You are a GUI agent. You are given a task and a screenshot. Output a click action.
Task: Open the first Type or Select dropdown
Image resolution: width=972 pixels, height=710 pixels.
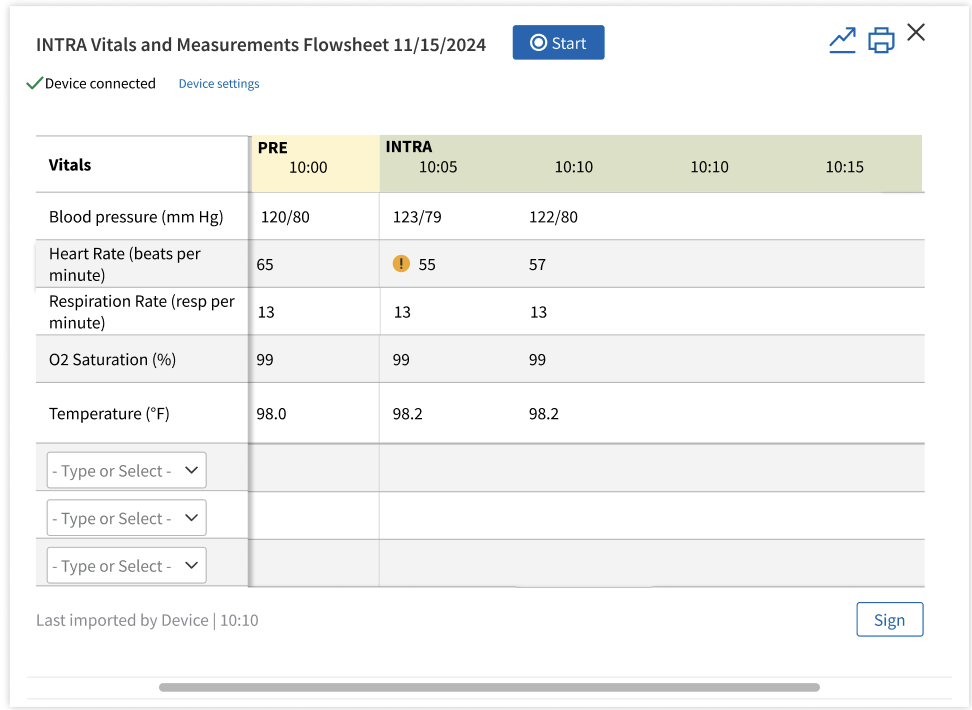(x=126, y=471)
